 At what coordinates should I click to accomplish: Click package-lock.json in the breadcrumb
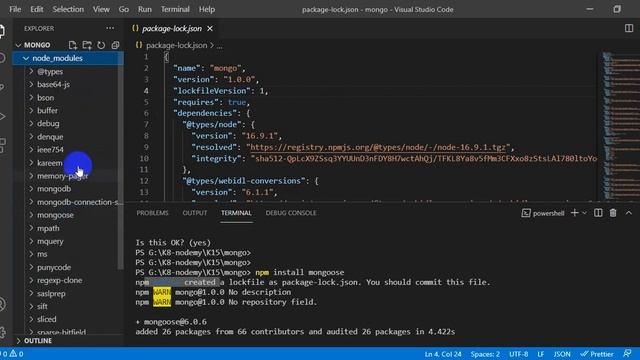[176, 45]
